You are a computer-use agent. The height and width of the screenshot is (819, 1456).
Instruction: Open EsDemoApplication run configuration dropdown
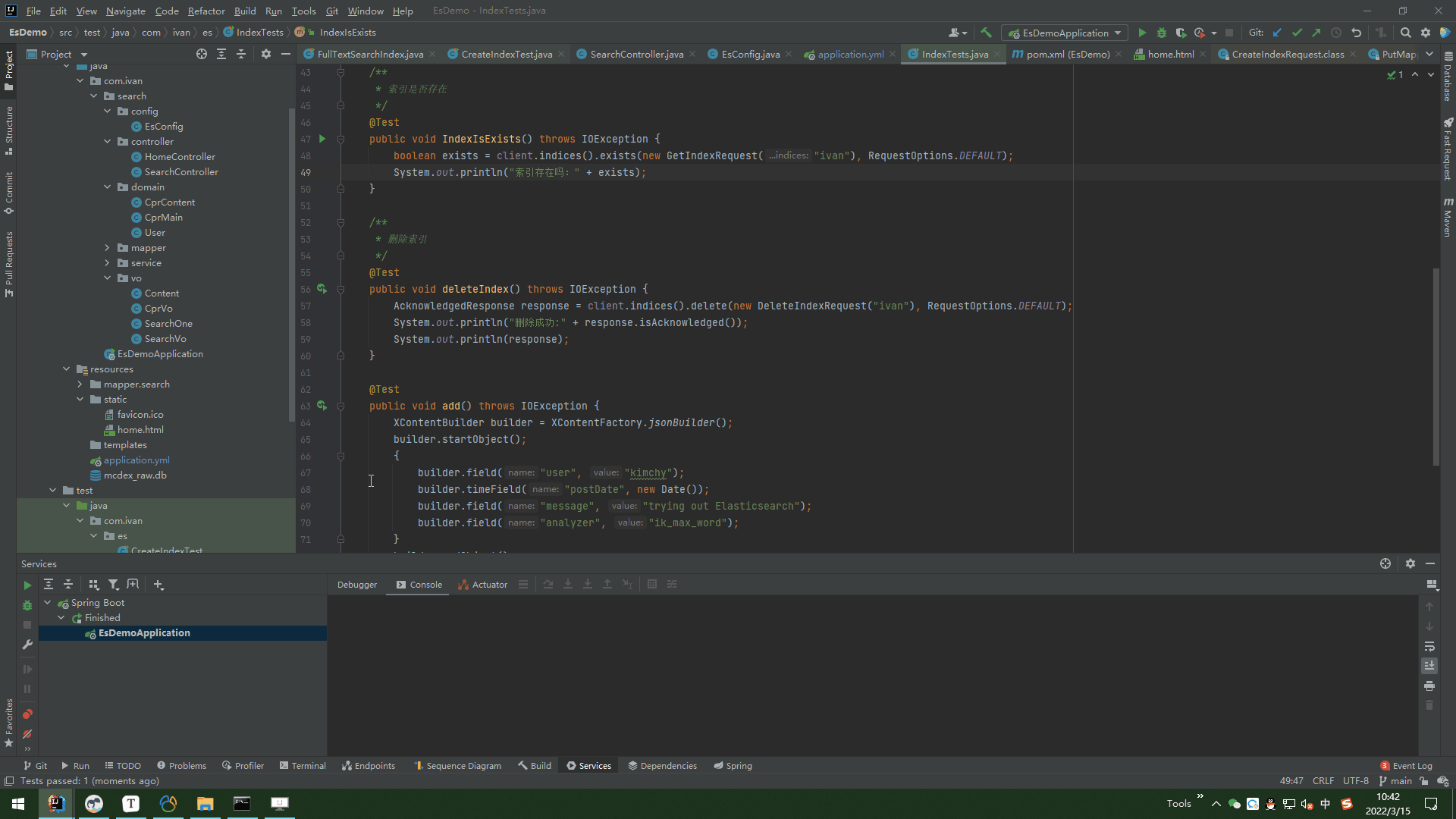coord(1065,33)
